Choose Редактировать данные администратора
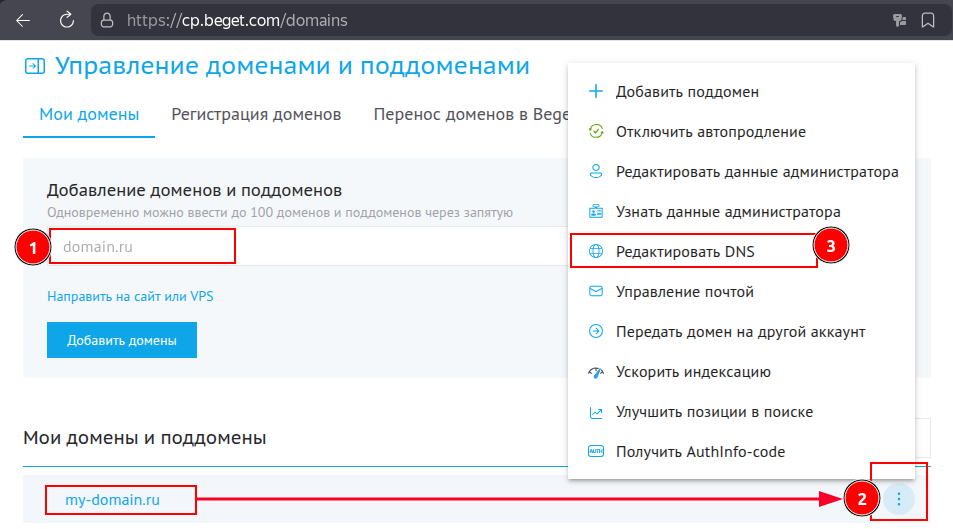953x529 pixels. 741,172
